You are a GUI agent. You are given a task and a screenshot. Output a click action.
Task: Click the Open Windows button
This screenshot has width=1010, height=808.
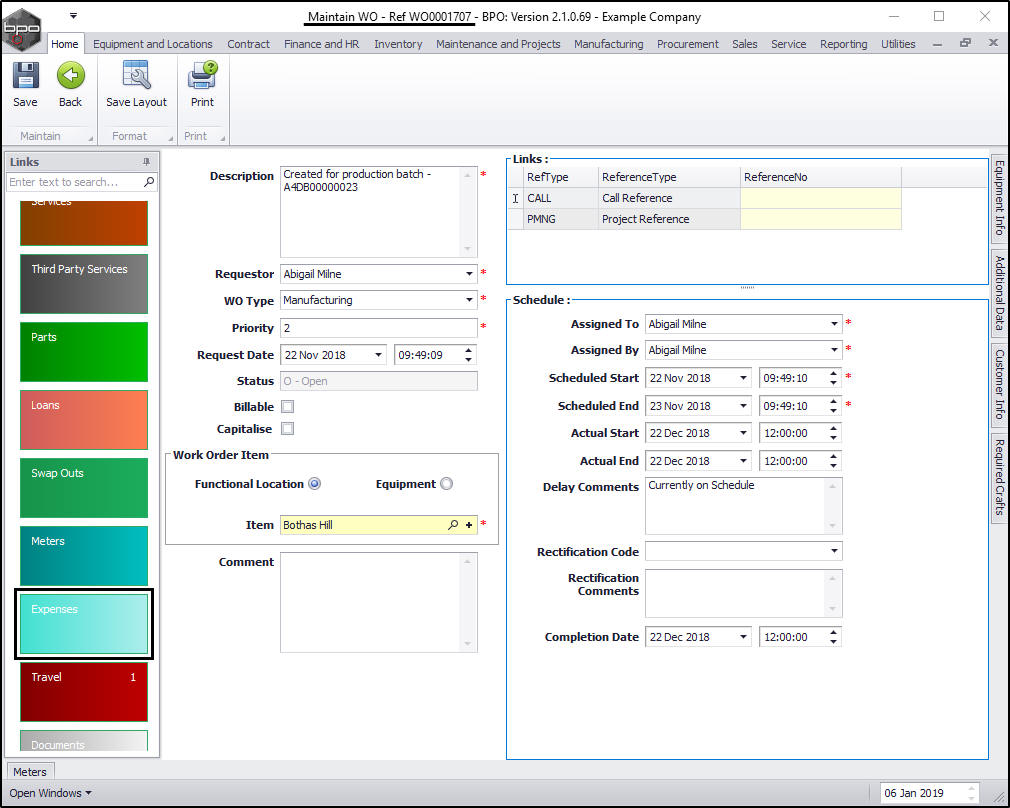[50, 793]
